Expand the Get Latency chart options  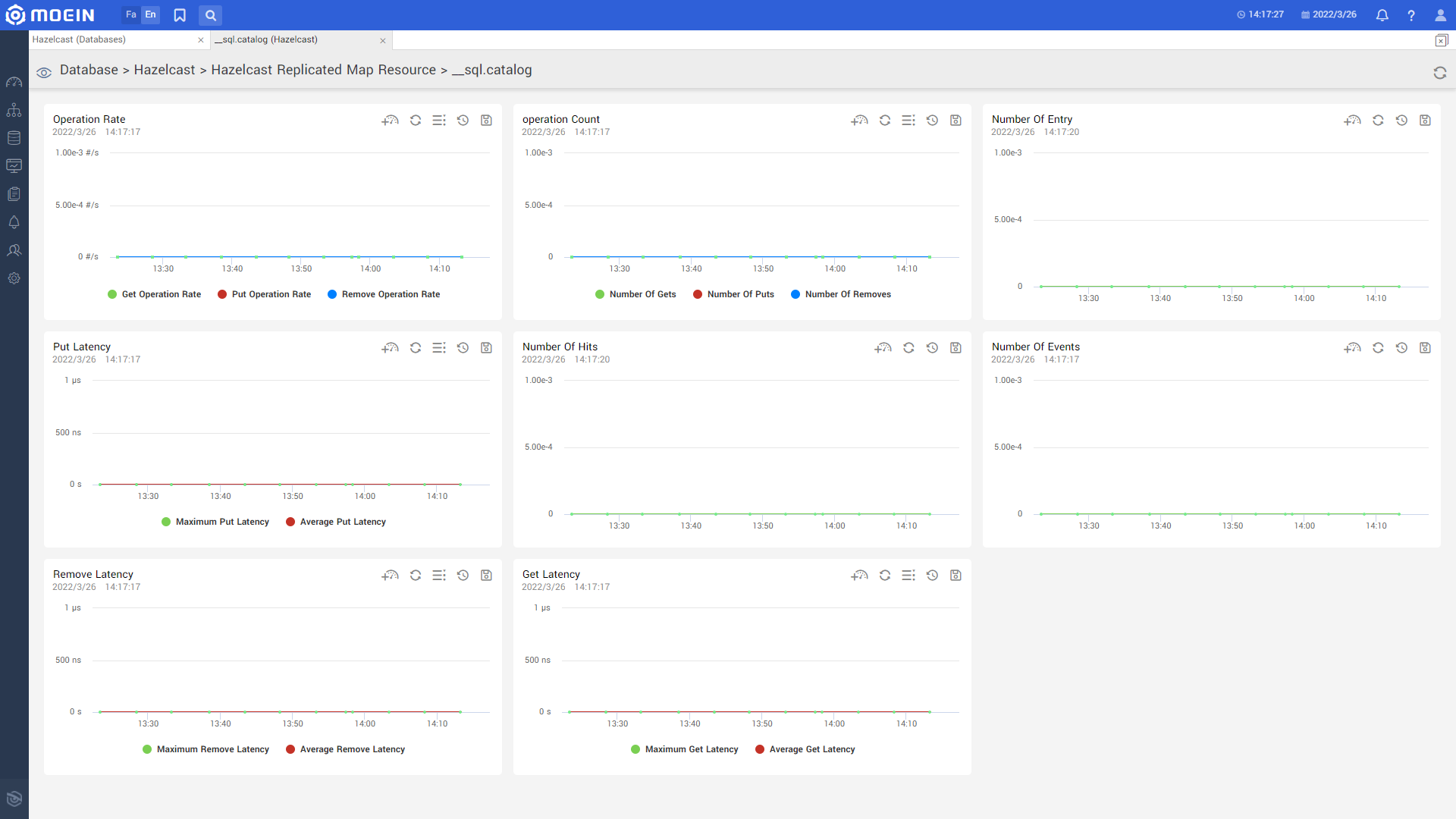click(908, 575)
